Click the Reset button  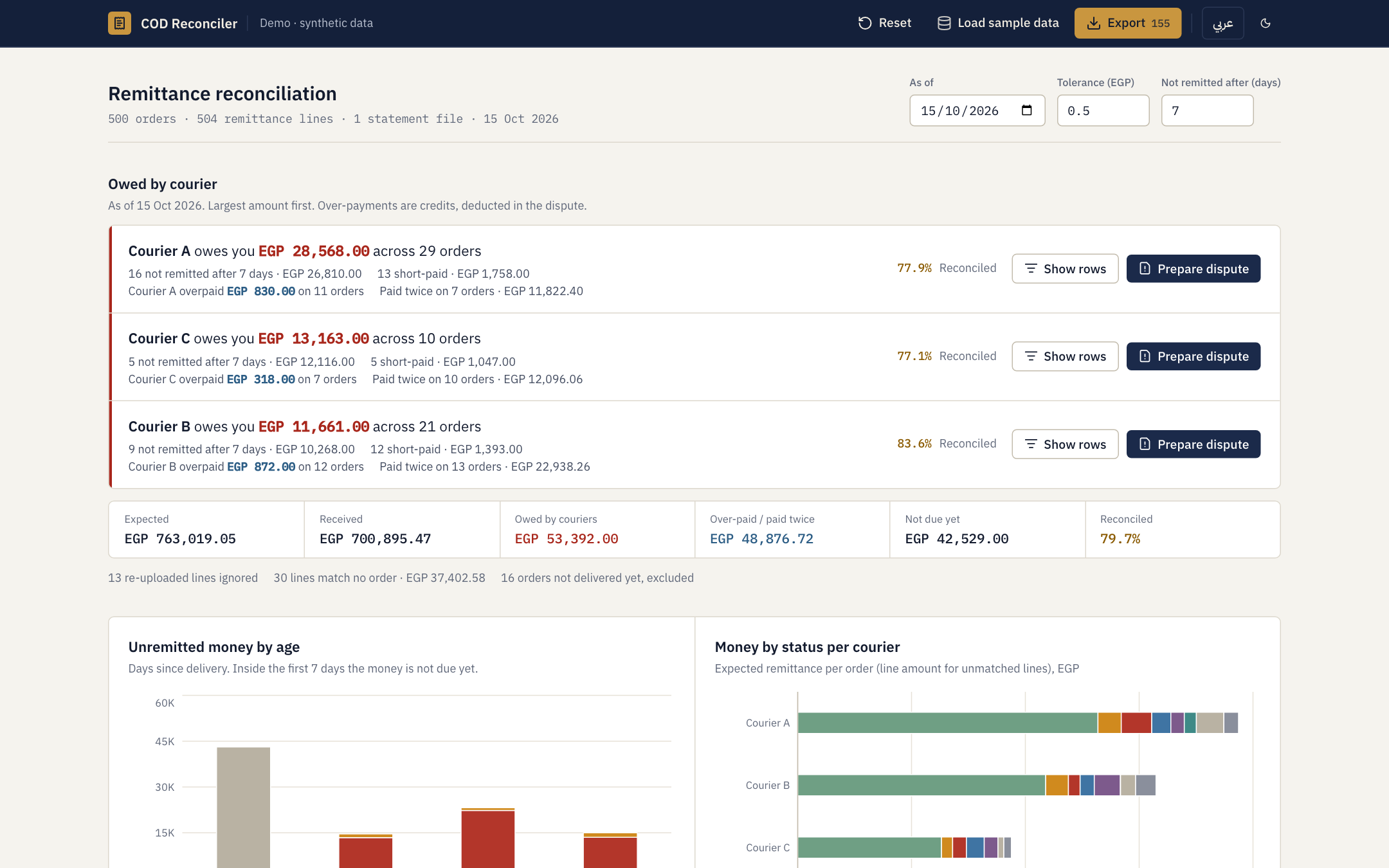pyautogui.click(x=884, y=23)
